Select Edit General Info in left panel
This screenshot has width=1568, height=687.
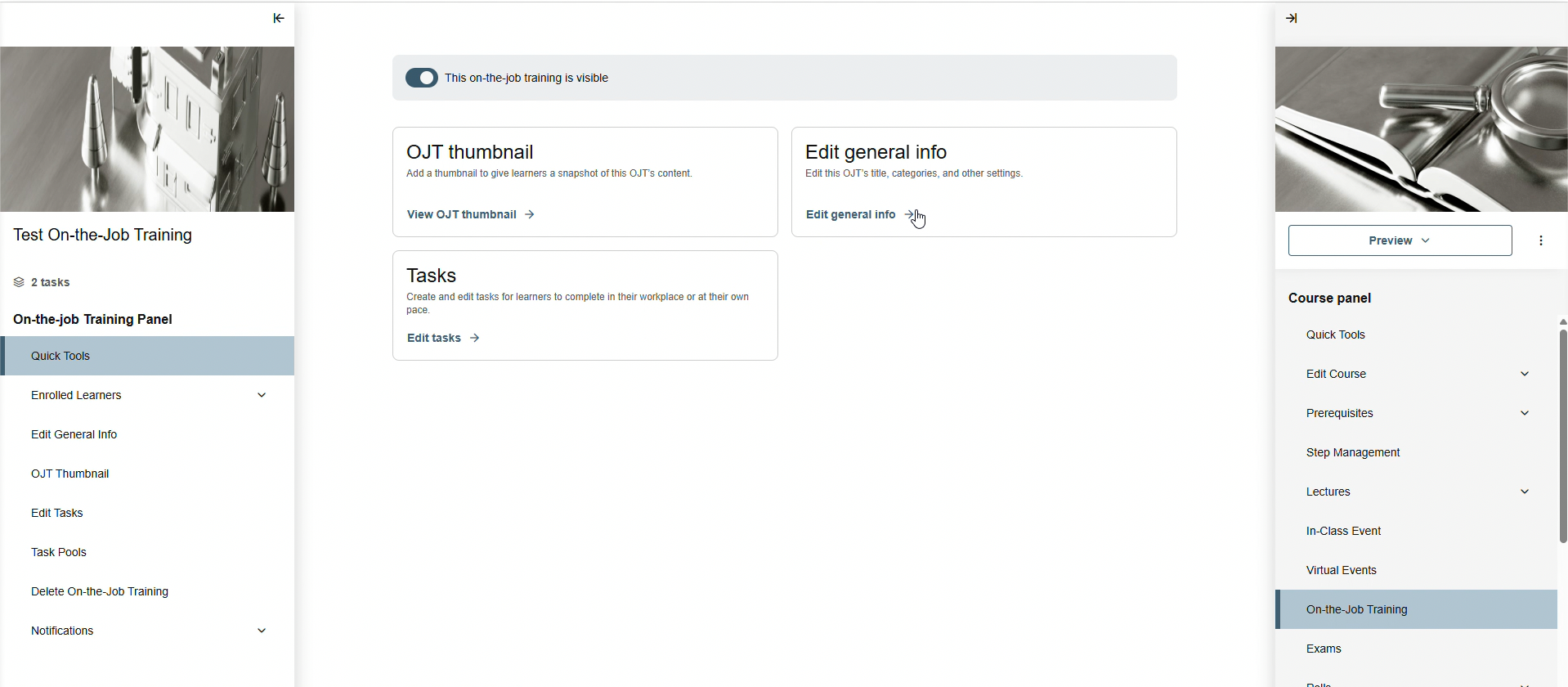pos(74,434)
